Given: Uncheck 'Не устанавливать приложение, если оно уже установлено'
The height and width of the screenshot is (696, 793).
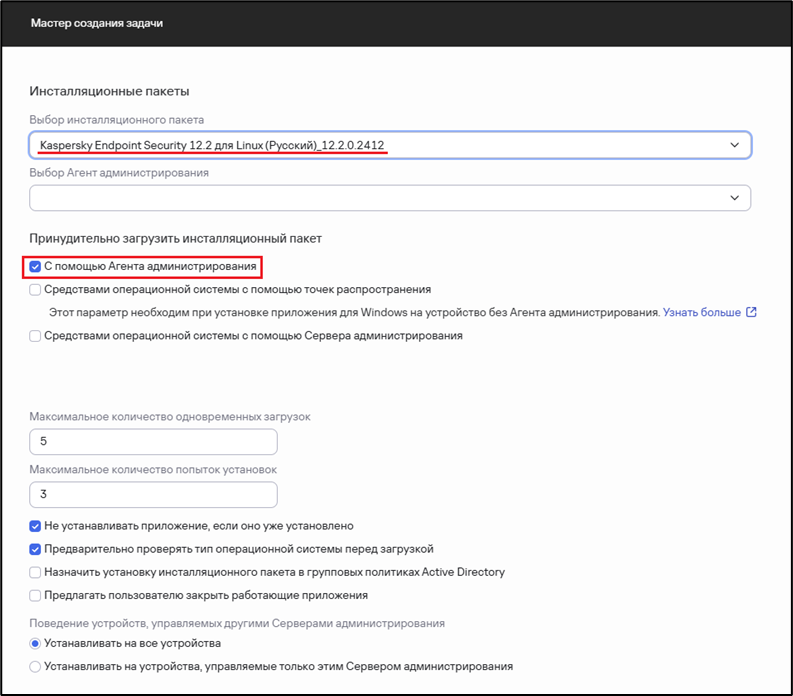Looking at the screenshot, I should [x=35, y=527].
